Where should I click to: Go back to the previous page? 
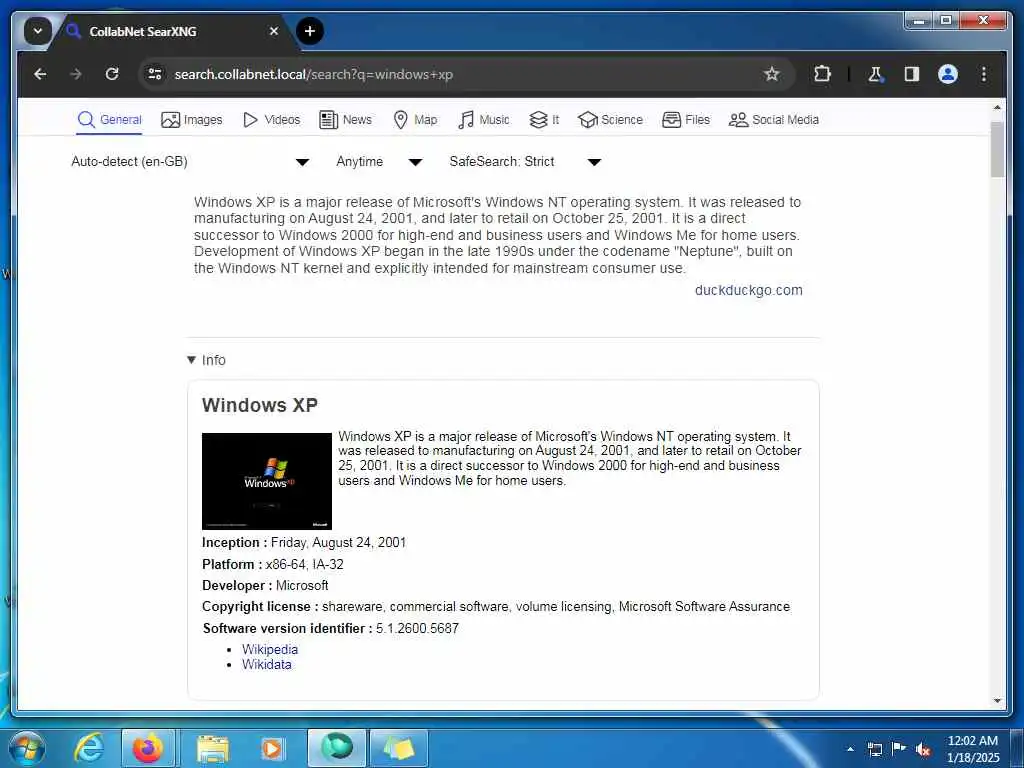click(x=40, y=74)
